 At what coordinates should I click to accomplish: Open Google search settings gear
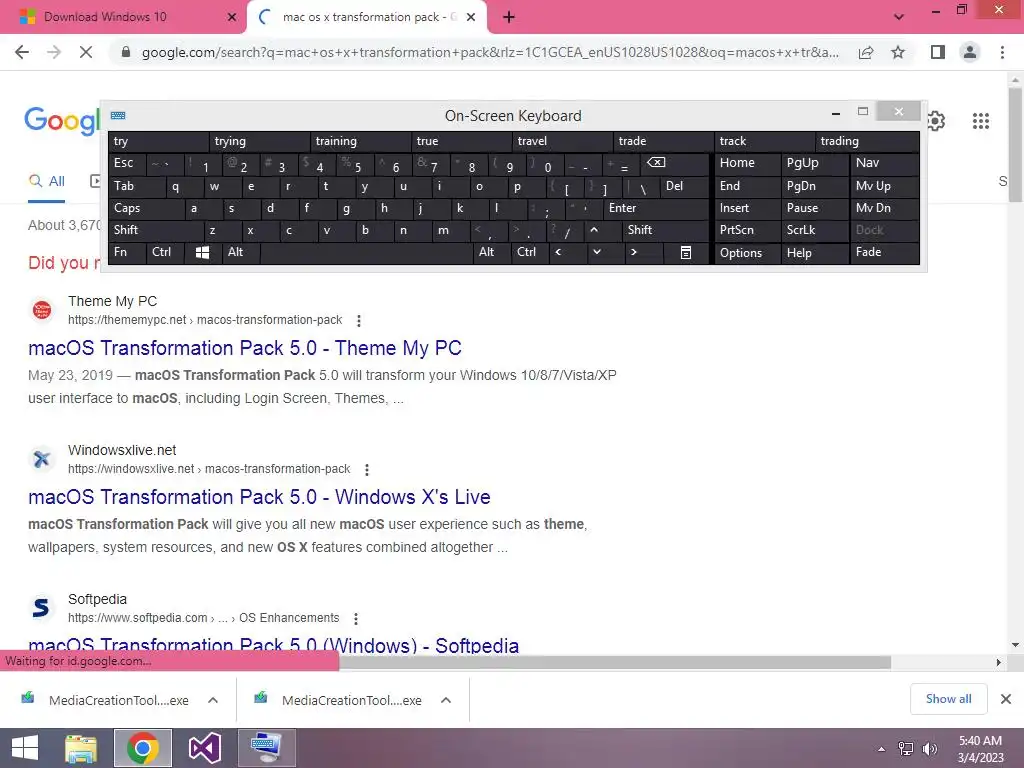[936, 121]
